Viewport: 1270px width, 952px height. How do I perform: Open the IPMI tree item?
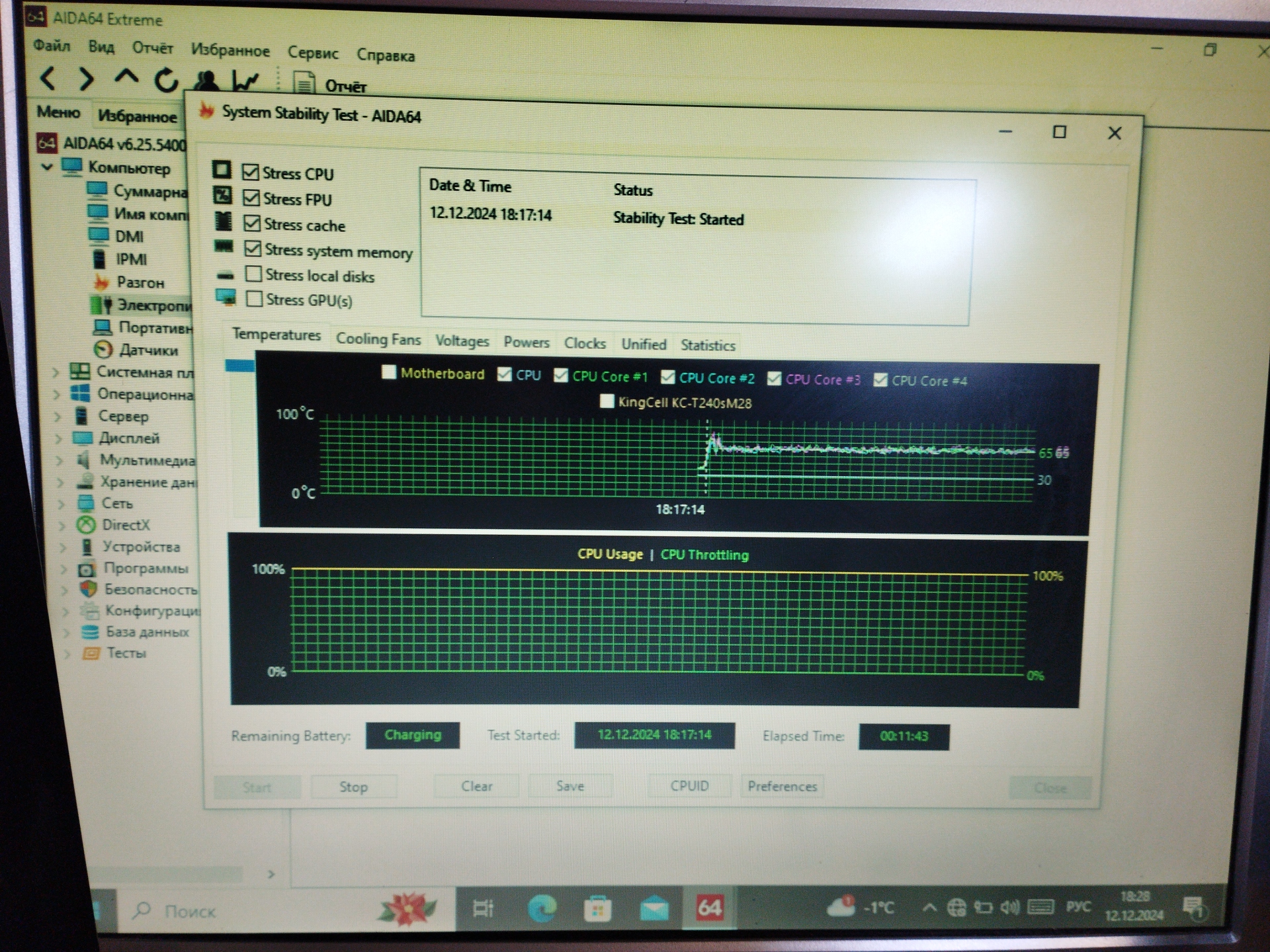click(131, 259)
